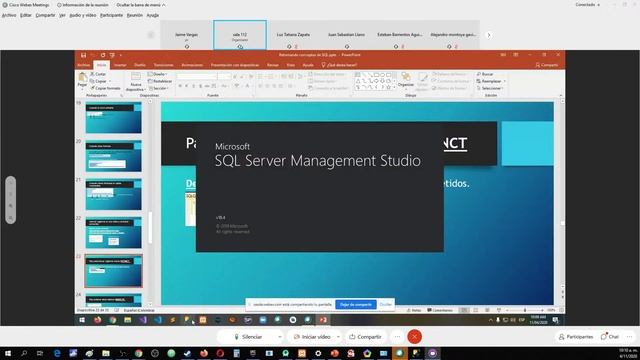Click Compartir in Webex meeting controls

coord(365,337)
